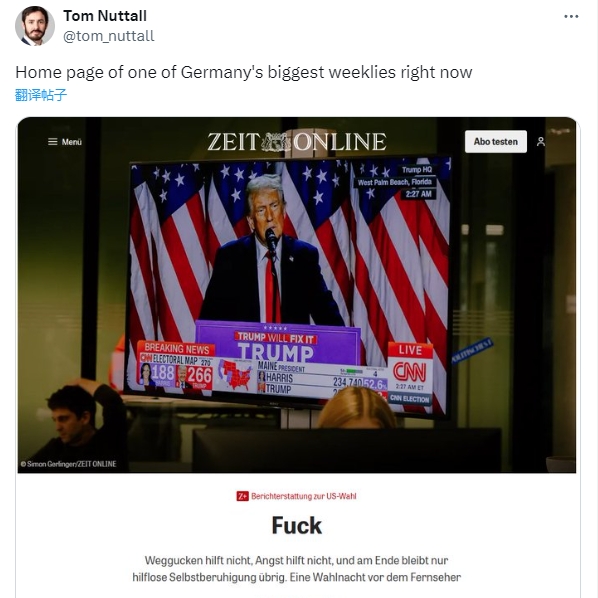The height and width of the screenshot is (598, 598).
Task: Click the ZEIT ONLINE logo
Action: [x=297, y=142]
